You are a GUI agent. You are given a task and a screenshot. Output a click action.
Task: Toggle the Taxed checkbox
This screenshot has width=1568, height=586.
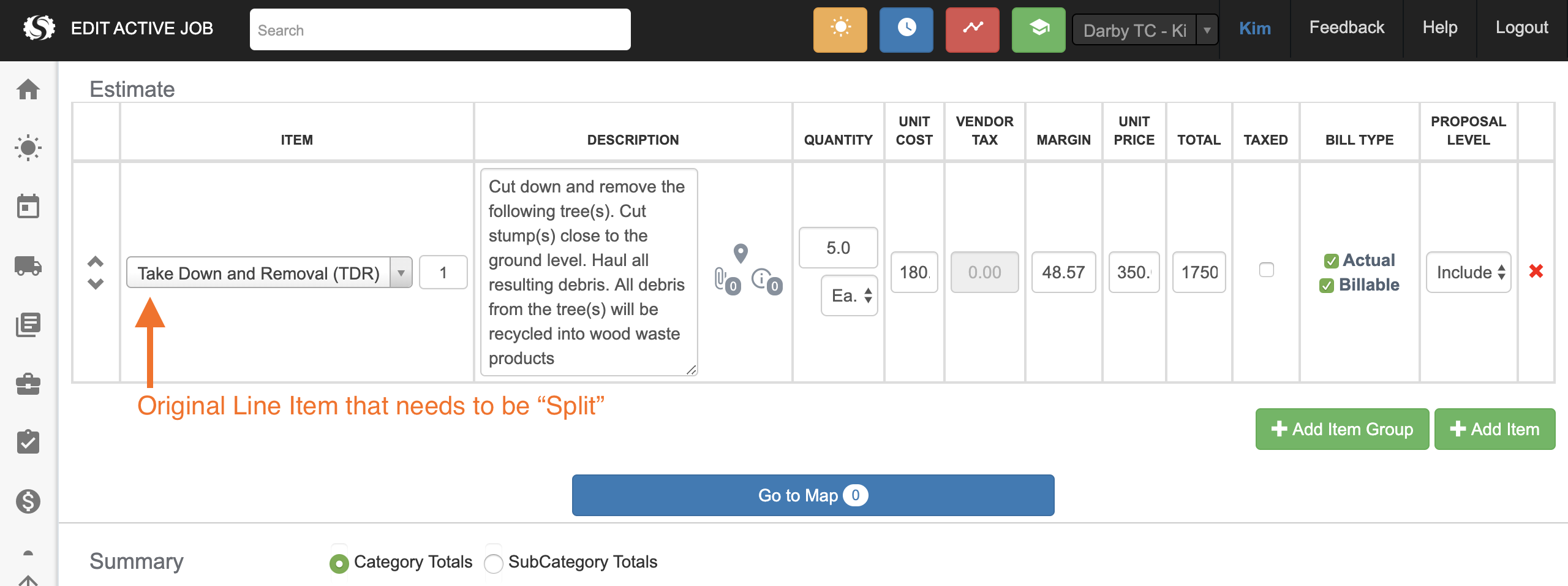point(1266,270)
